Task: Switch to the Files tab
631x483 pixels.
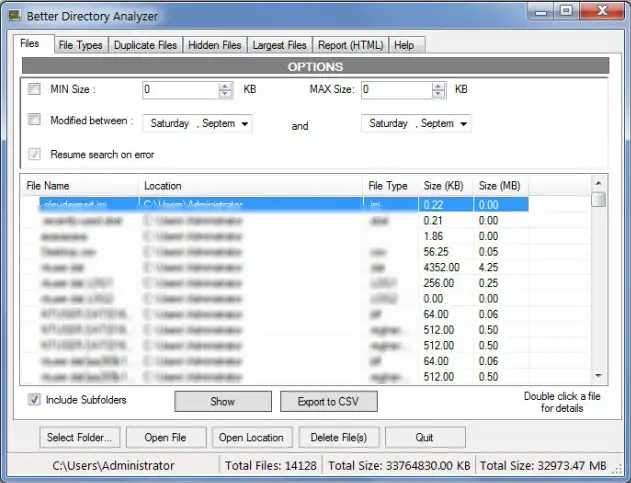Action: point(34,43)
